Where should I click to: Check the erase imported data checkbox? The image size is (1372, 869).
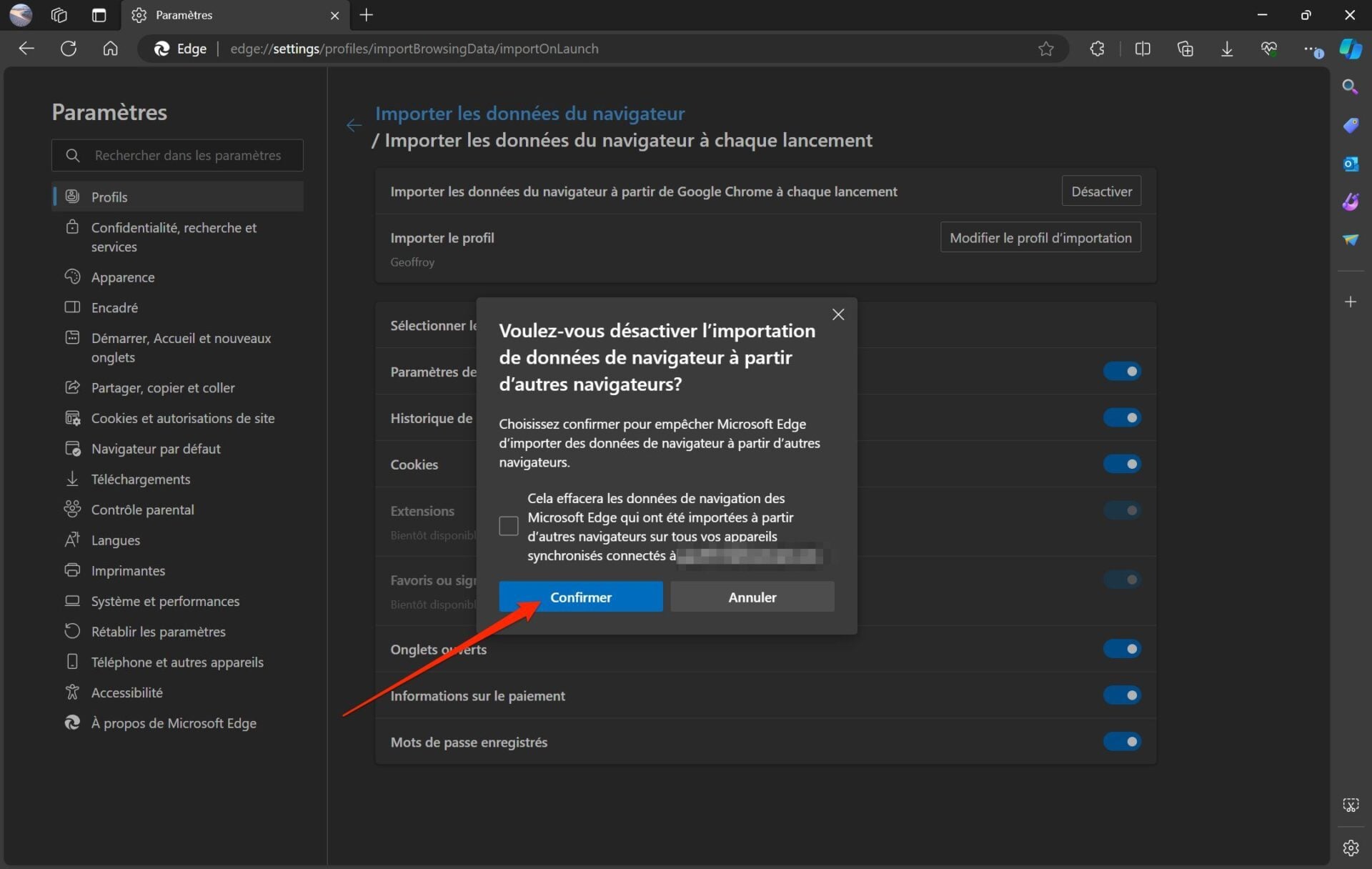(x=508, y=526)
